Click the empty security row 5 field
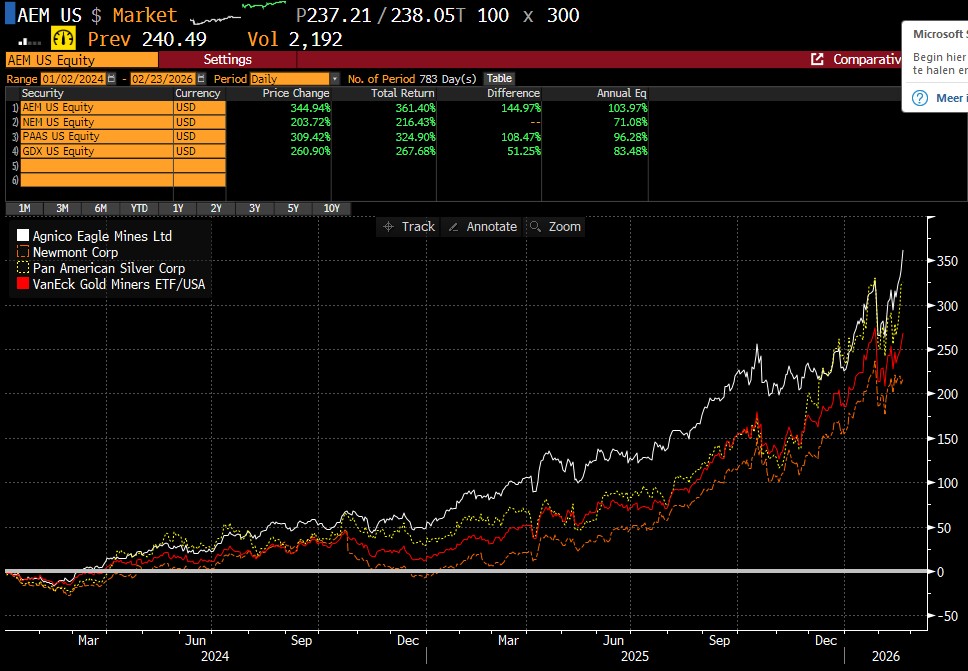 click(x=96, y=166)
